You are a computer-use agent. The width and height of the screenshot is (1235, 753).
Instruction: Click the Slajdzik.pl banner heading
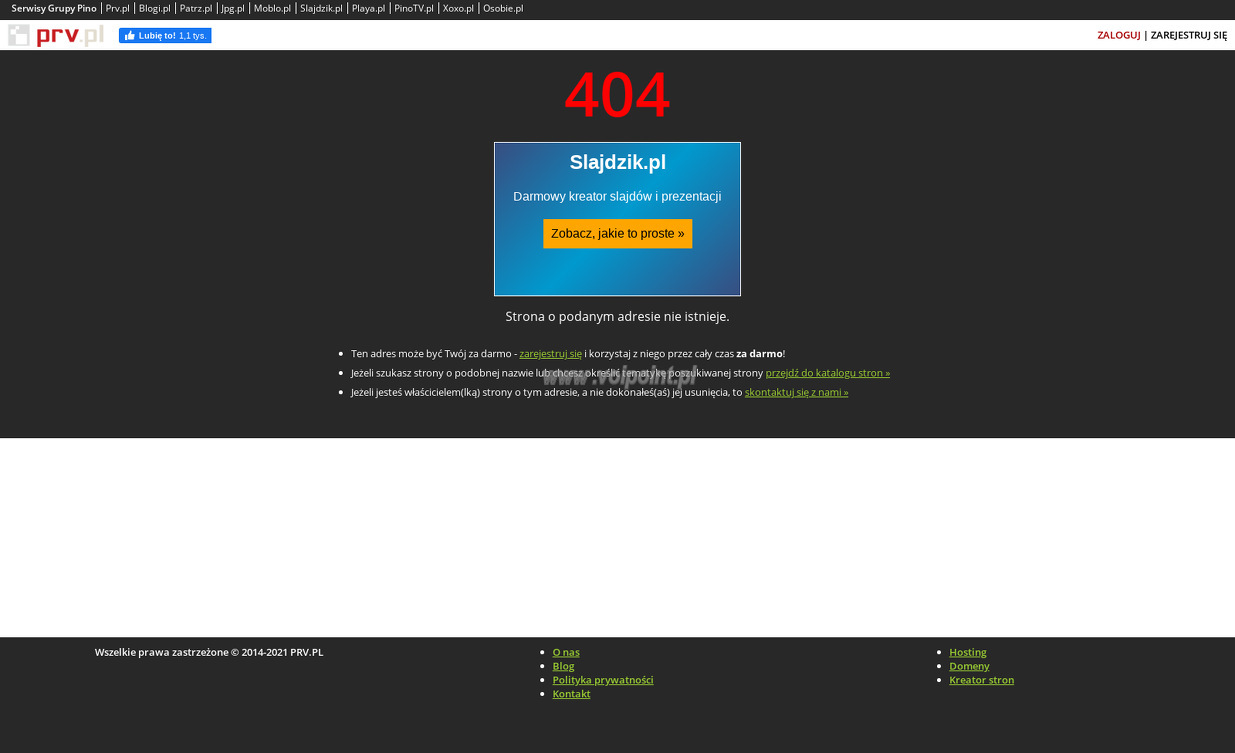click(x=617, y=162)
